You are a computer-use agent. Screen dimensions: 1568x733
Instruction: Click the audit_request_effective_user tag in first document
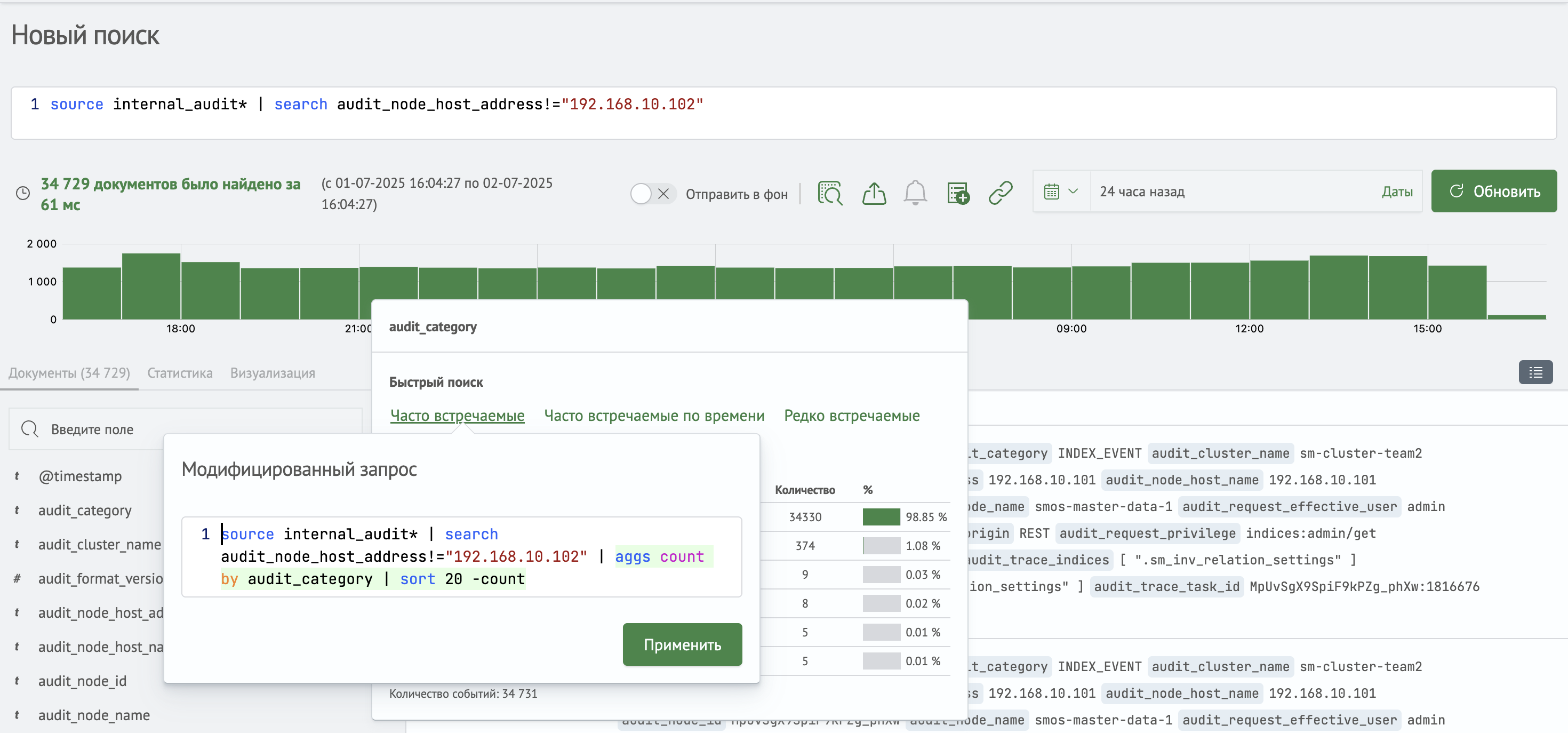1289,506
